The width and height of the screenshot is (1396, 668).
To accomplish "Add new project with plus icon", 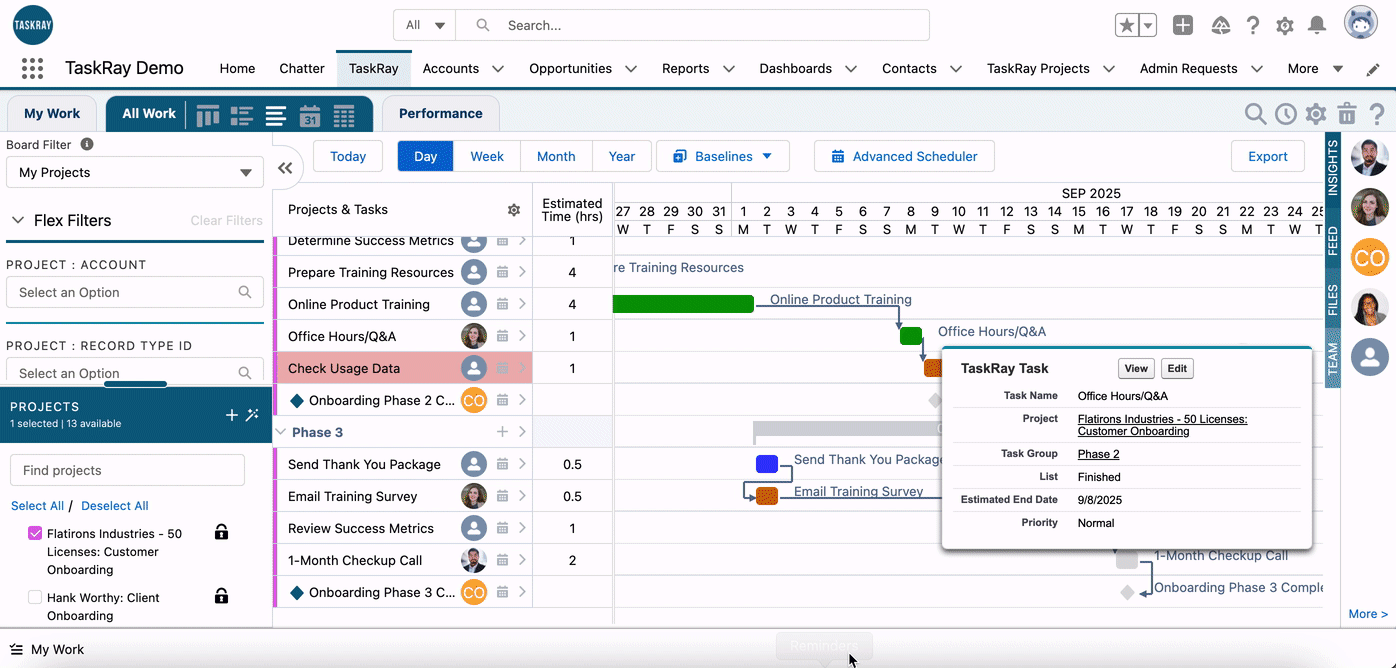I will (232, 415).
